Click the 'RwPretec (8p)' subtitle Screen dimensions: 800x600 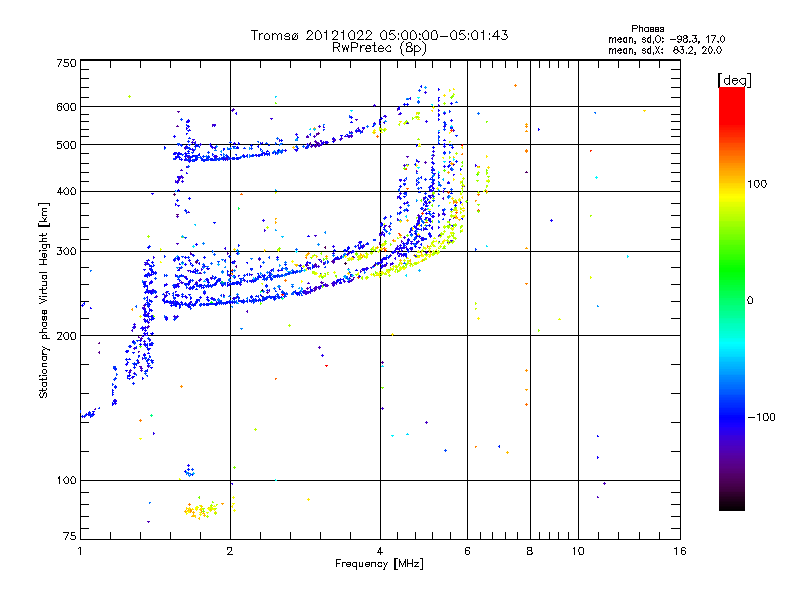(x=379, y=48)
